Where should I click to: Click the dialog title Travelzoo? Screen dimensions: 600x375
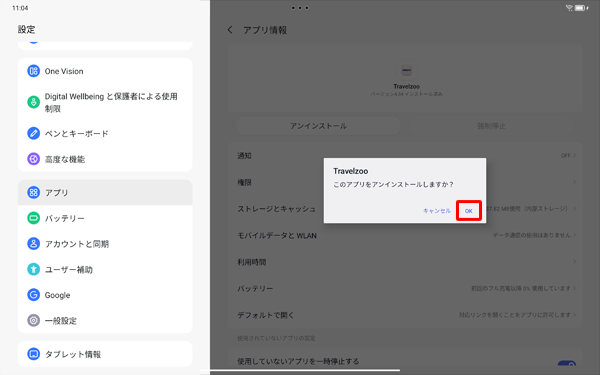click(351, 171)
